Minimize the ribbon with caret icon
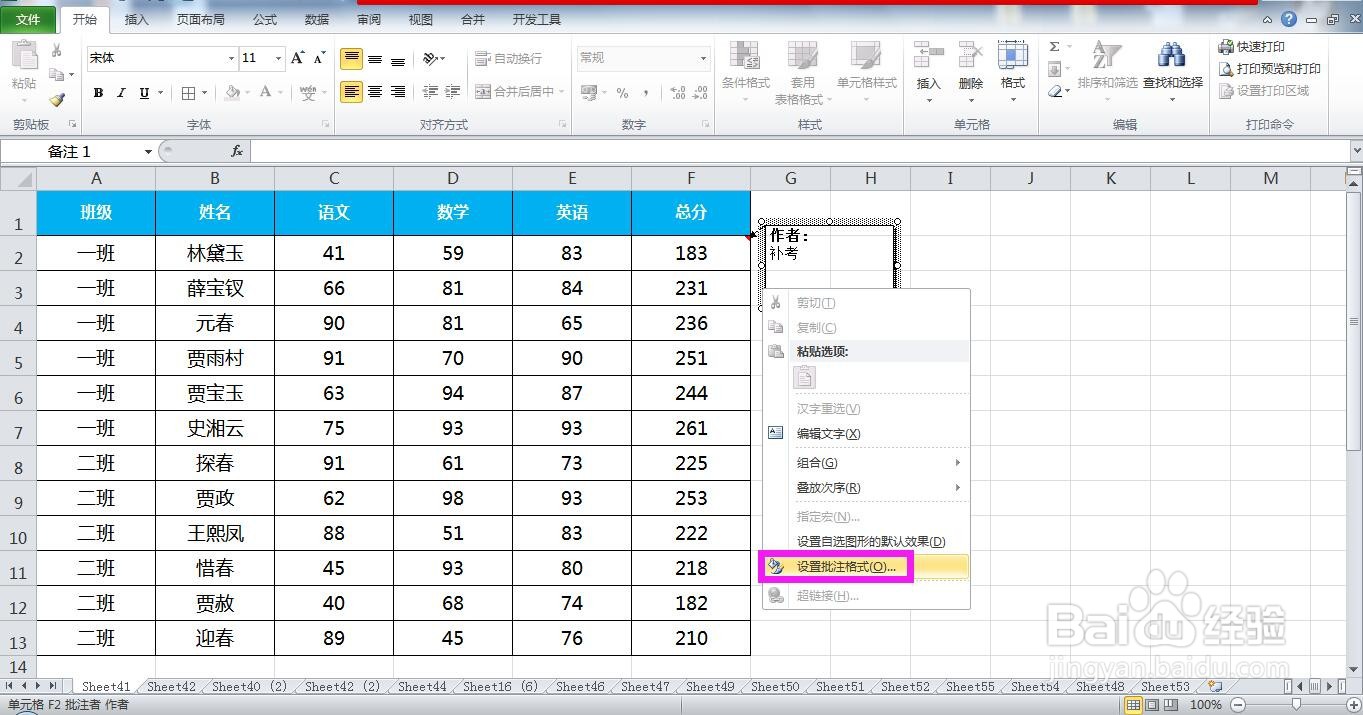The height and width of the screenshot is (715, 1363). [1268, 19]
